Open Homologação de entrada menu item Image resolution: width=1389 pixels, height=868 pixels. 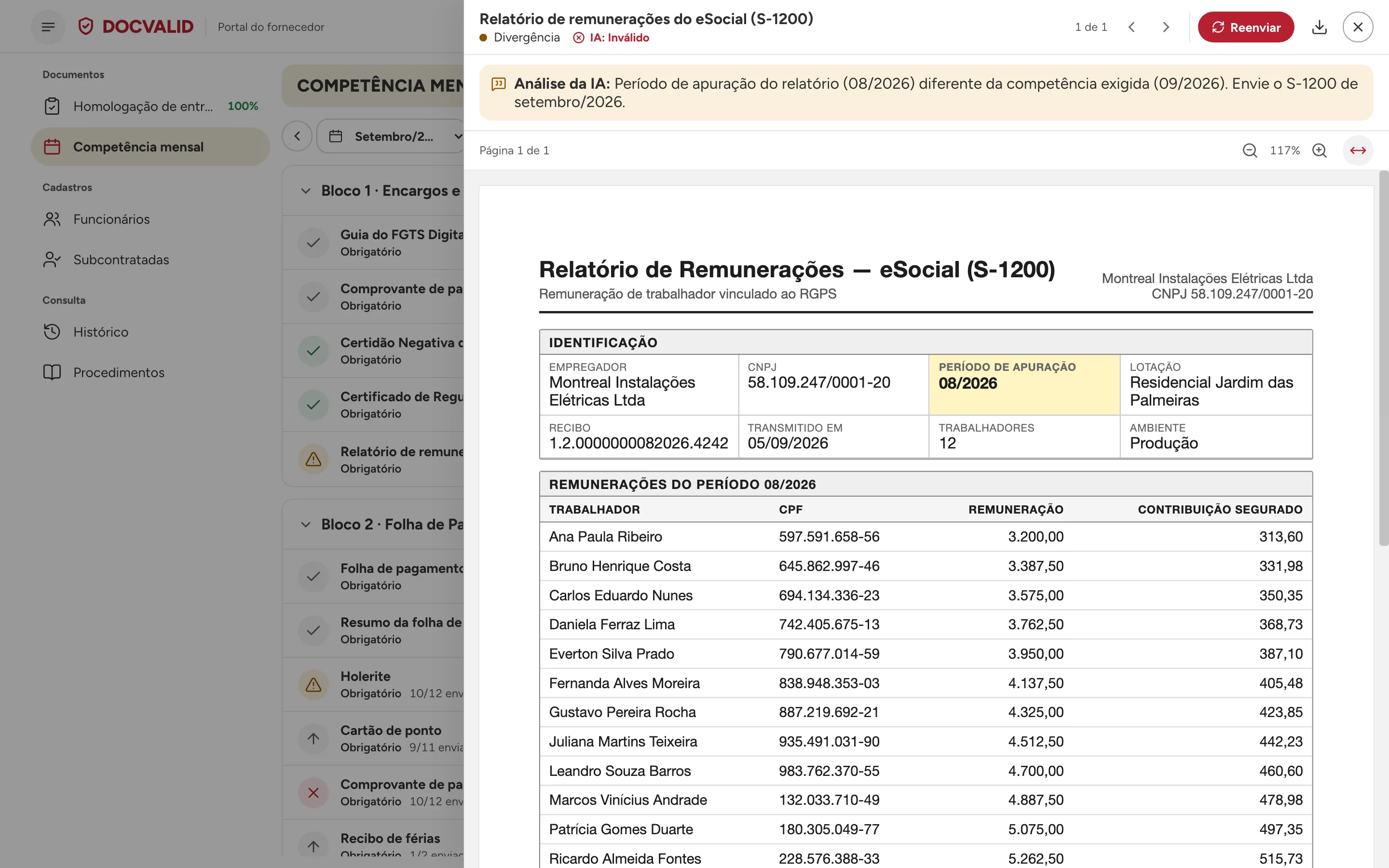coord(150,106)
